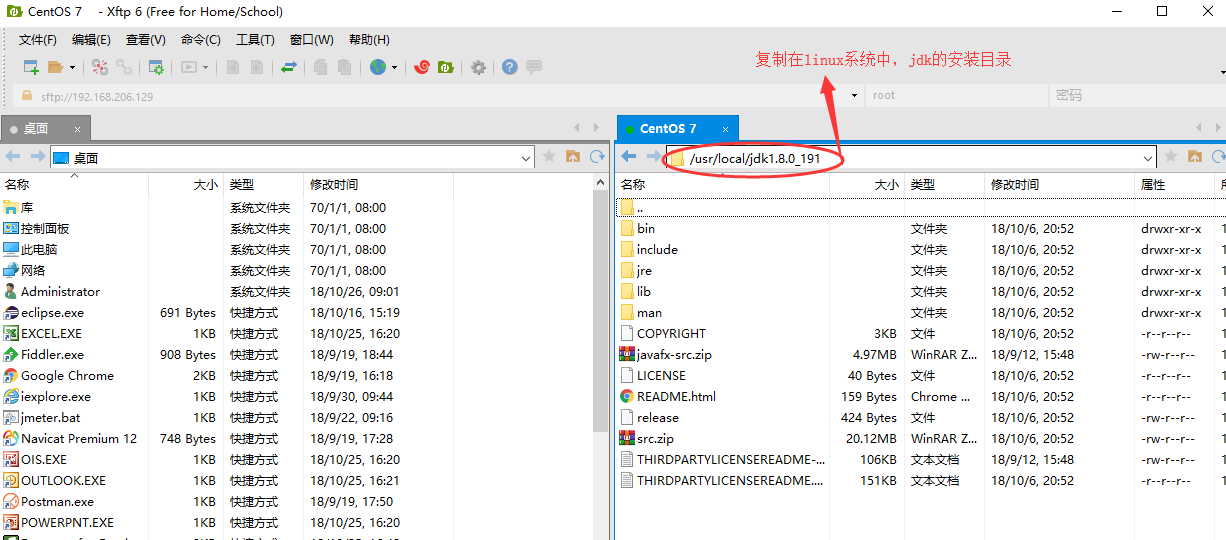Expand the globe icon dropdown arrow
This screenshot has height=540, width=1226.
pos(394,68)
